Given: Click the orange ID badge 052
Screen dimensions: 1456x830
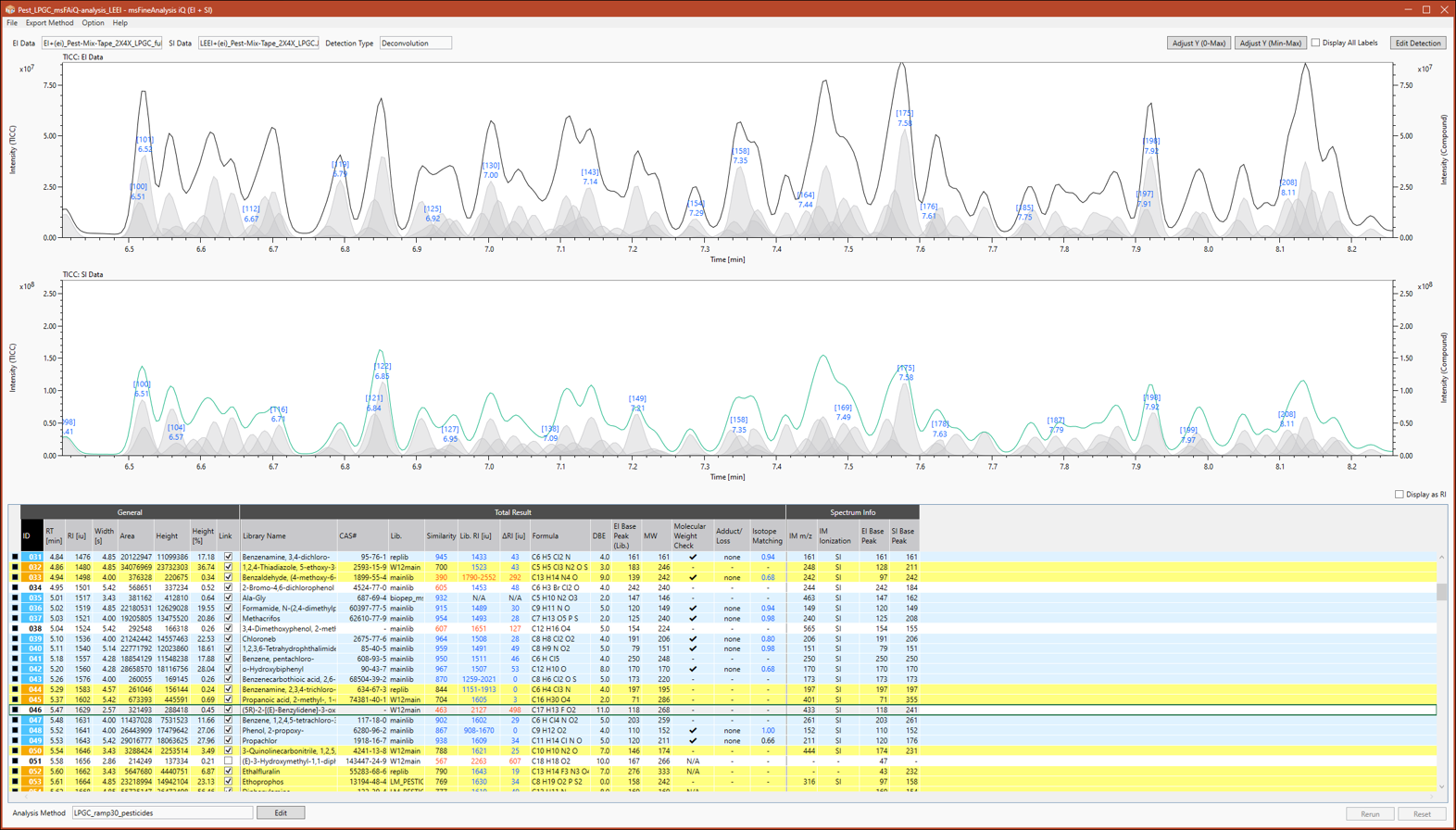Looking at the screenshot, I should coord(34,771).
